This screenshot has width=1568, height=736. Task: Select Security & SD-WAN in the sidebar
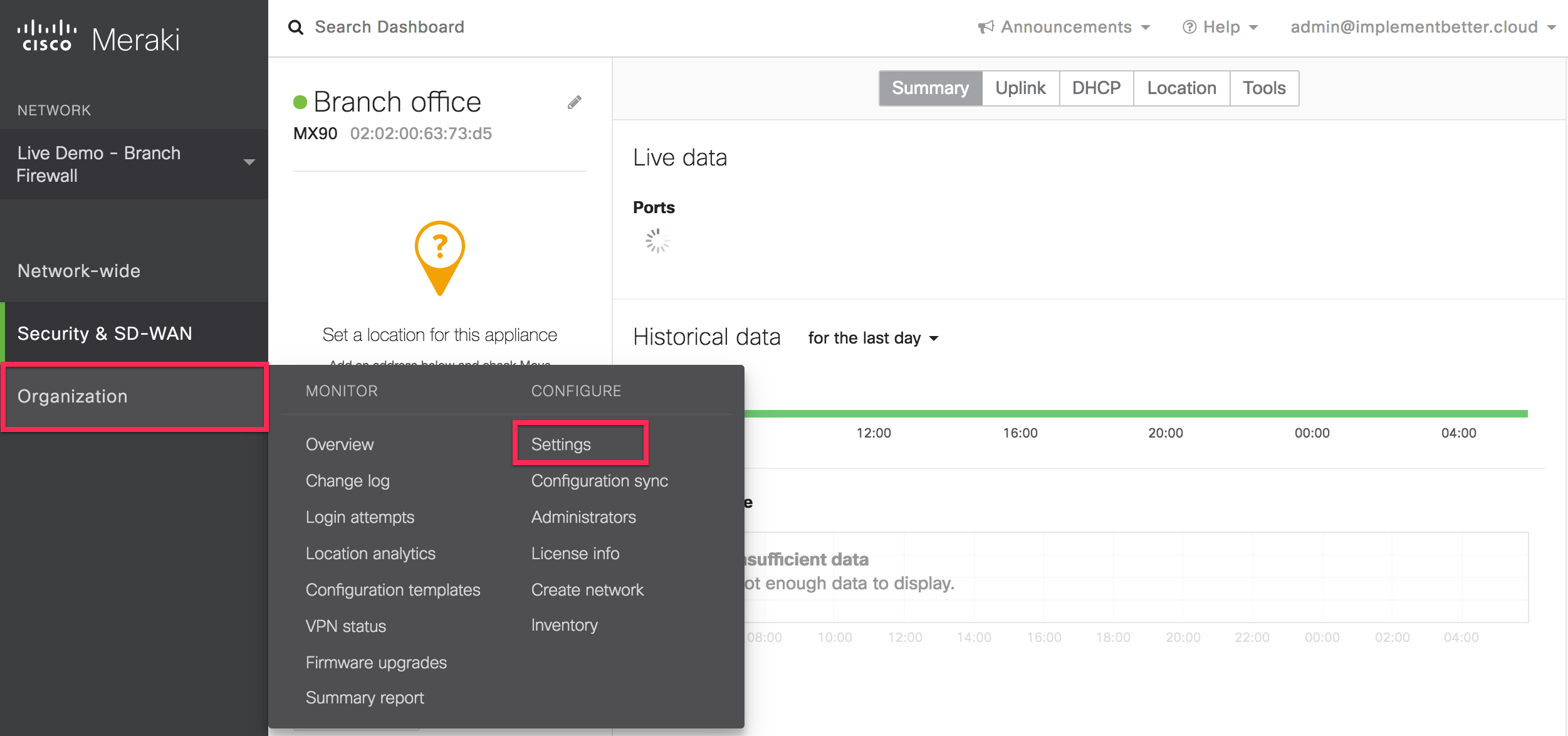coord(105,333)
